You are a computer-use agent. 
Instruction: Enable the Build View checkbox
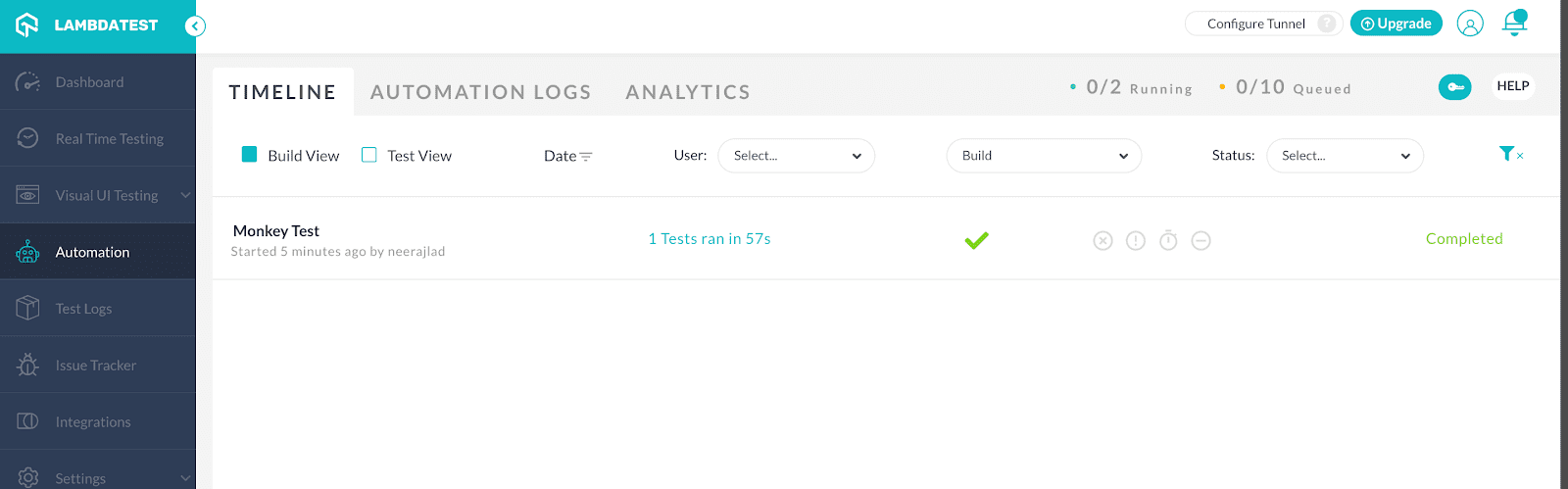tap(250, 155)
